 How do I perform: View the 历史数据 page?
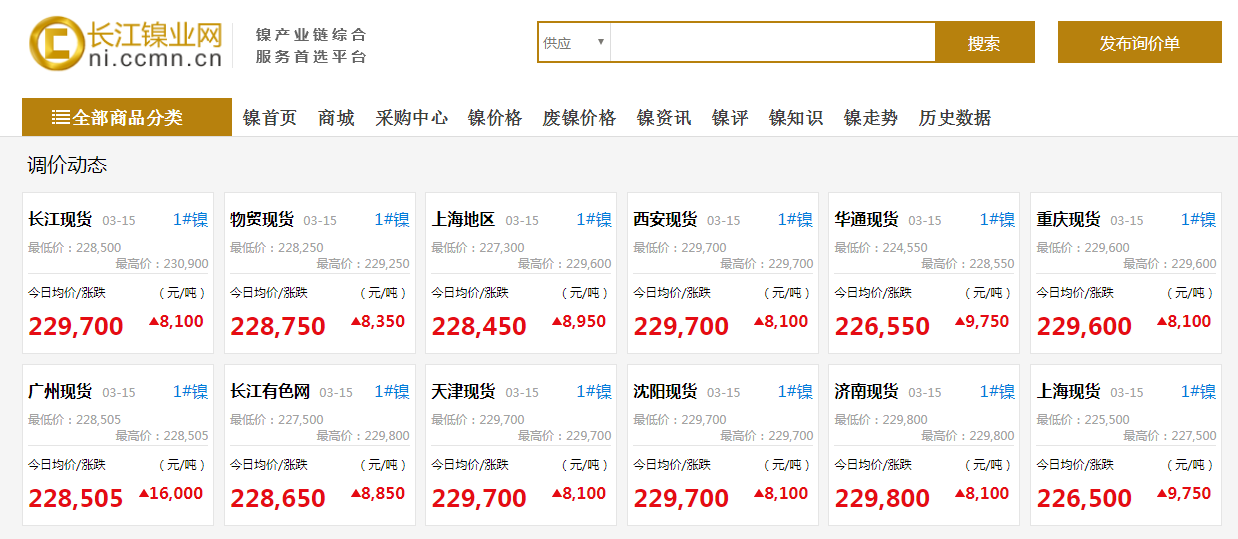coord(954,118)
